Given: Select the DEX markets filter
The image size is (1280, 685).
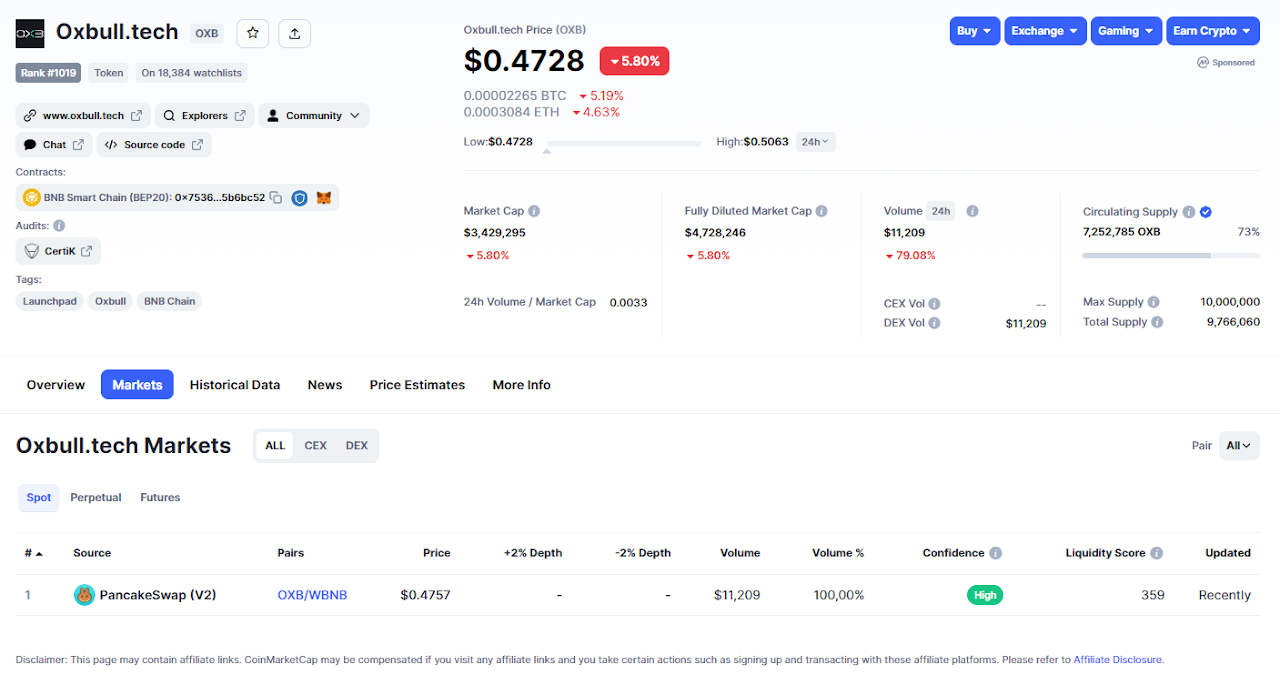Looking at the screenshot, I should pos(357,446).
